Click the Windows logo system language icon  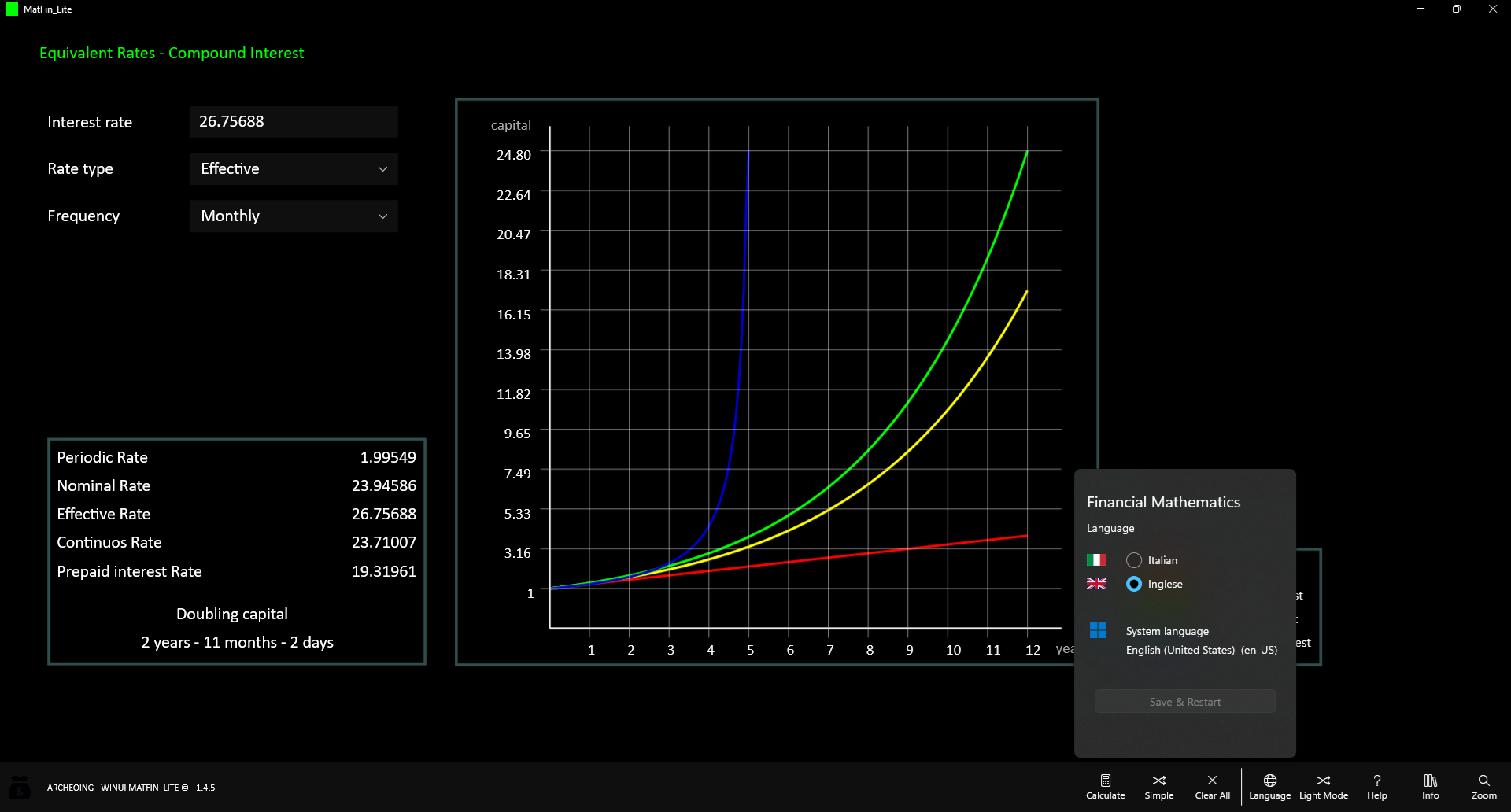click(1098, 630)
